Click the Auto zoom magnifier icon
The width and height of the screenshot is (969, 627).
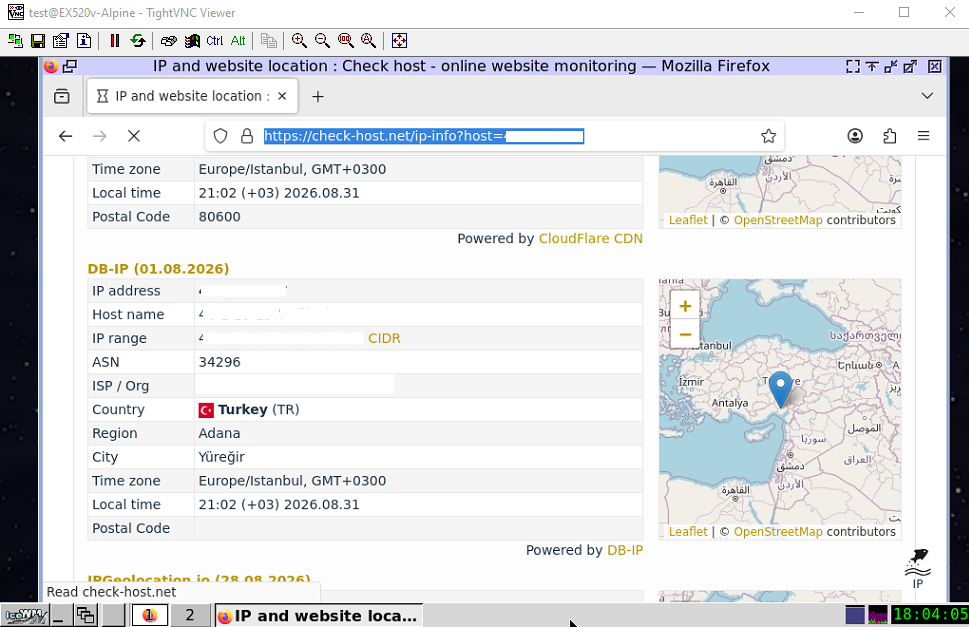[368, 41]
